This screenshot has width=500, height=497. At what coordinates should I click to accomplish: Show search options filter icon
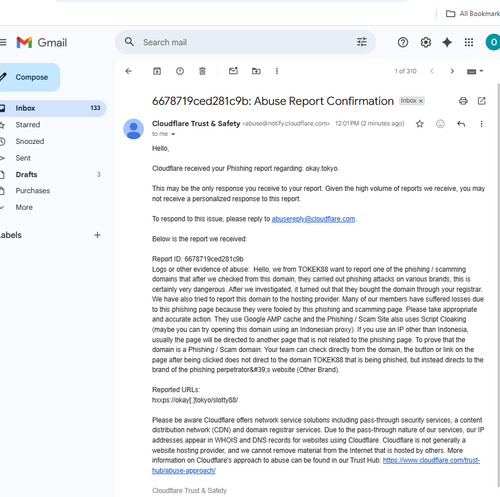(362, 42)
